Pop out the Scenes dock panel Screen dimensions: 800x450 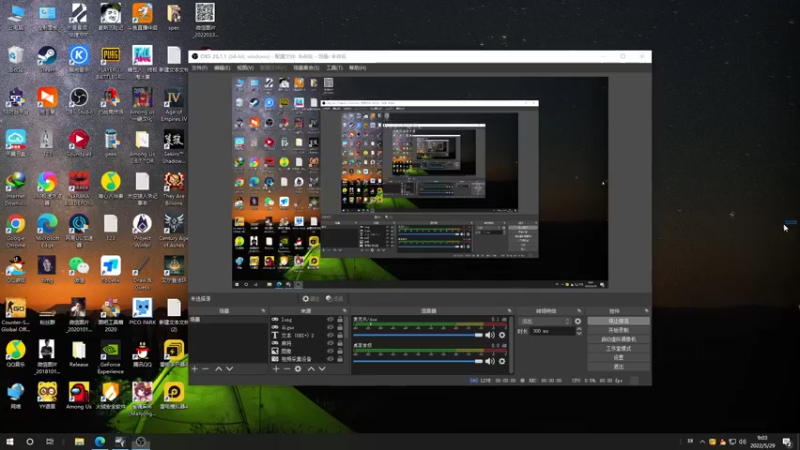tap(263, 311)
